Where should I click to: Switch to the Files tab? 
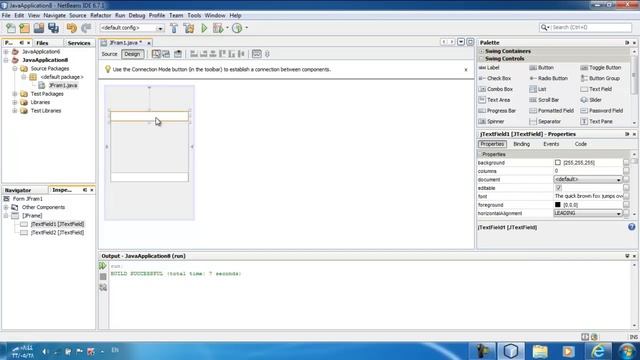42,43
